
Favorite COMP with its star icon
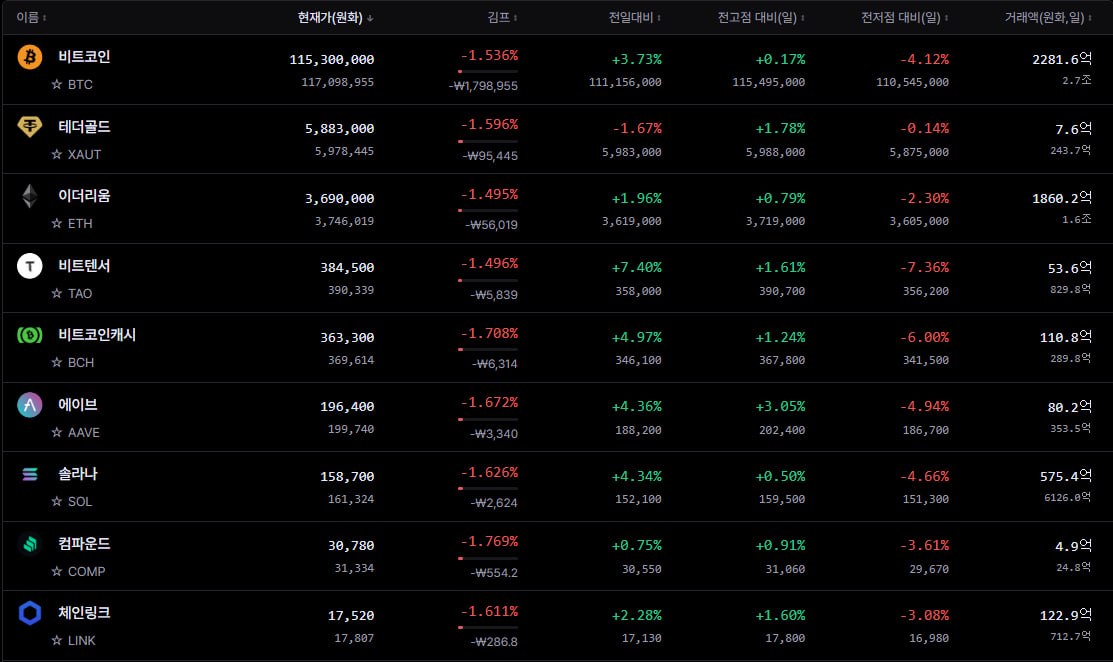[x=57, y=571]
